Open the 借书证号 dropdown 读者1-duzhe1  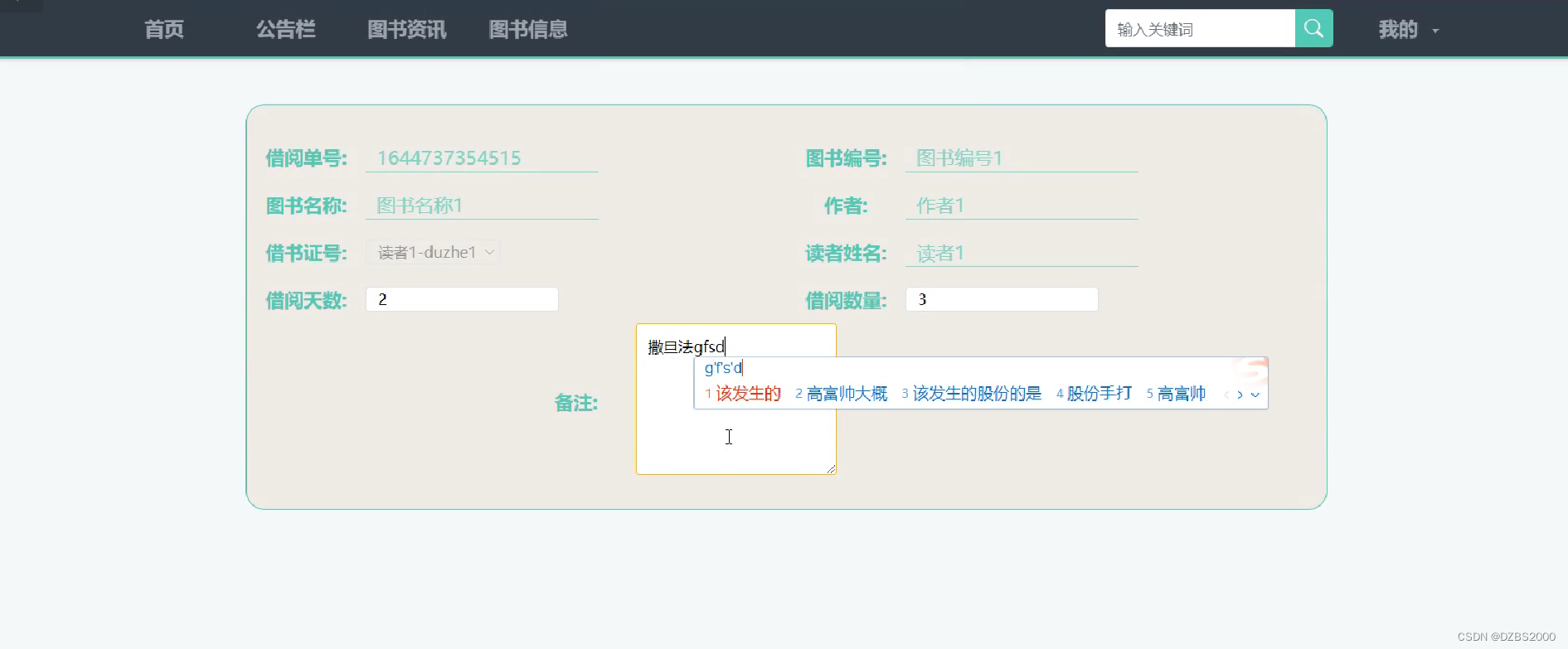pyautogui.click(x=433, y=252)
